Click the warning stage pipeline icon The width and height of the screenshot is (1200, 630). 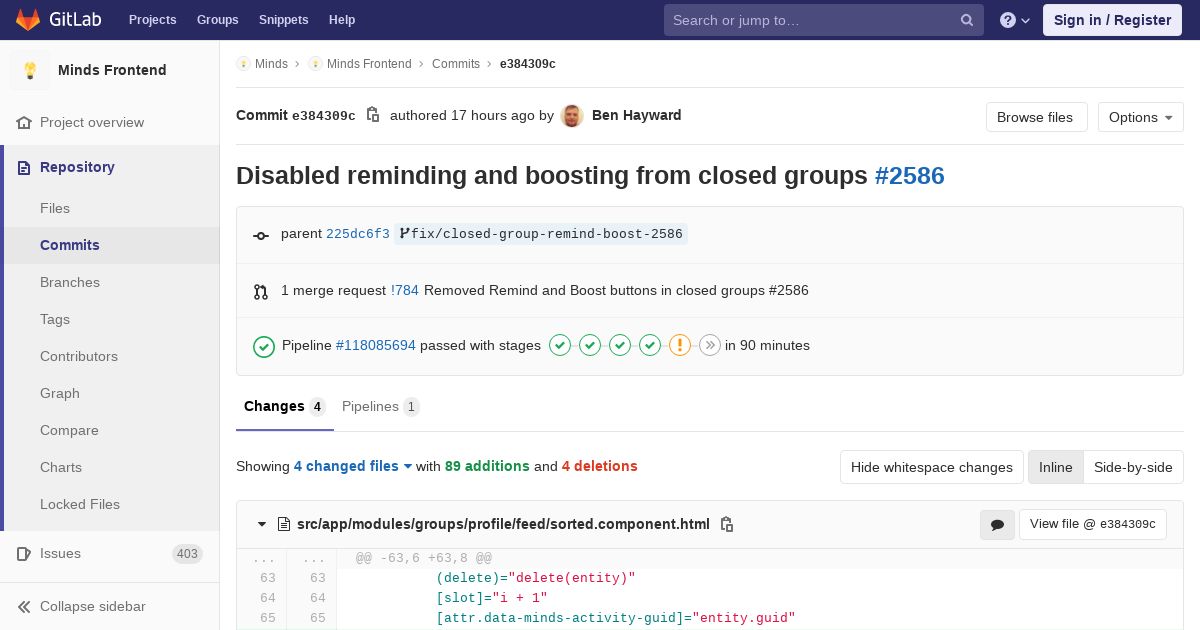click(680, 346)
